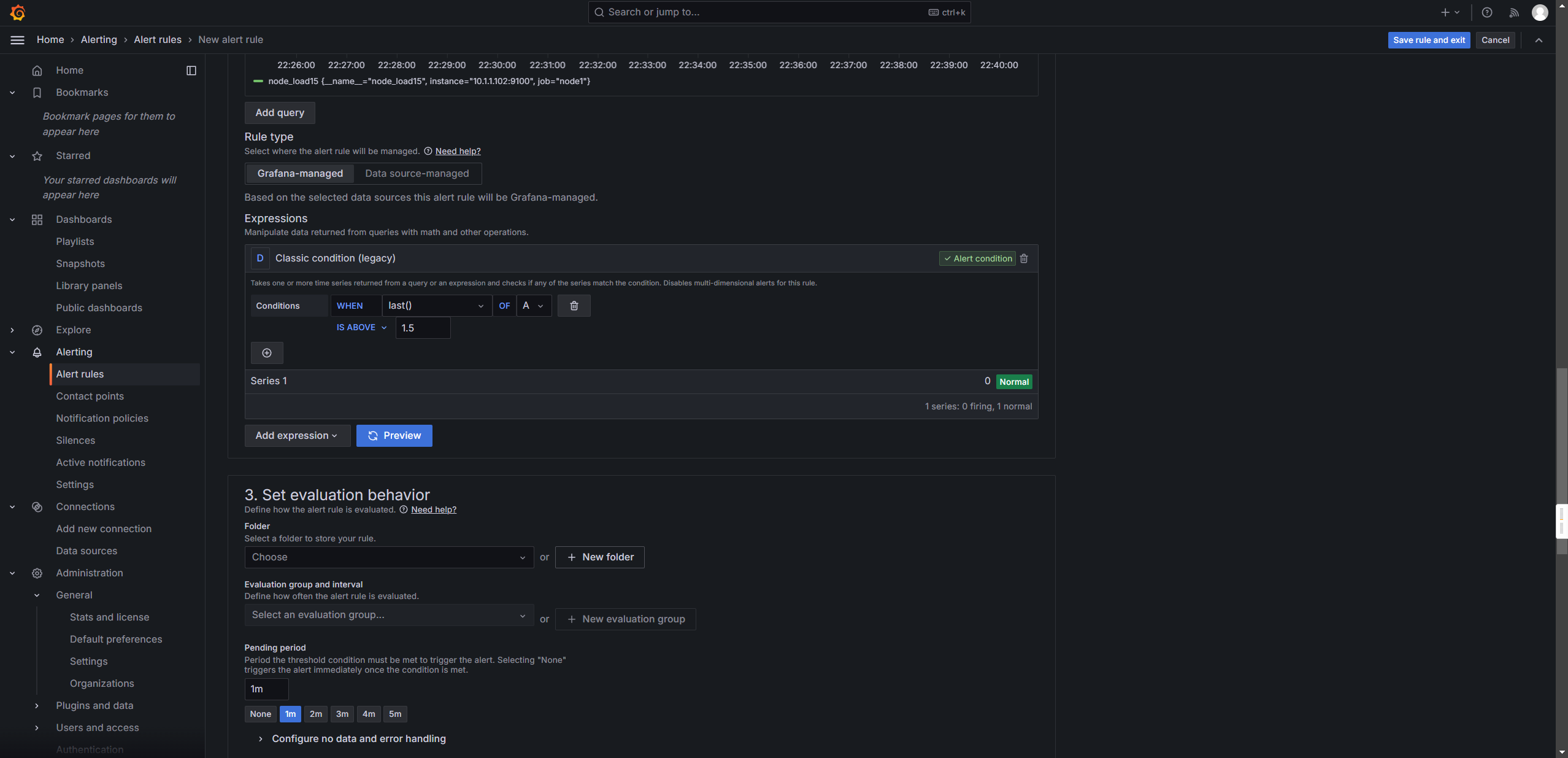
Task: Toggle the Alert condition badge on expression D
Action: click(977, 258)
